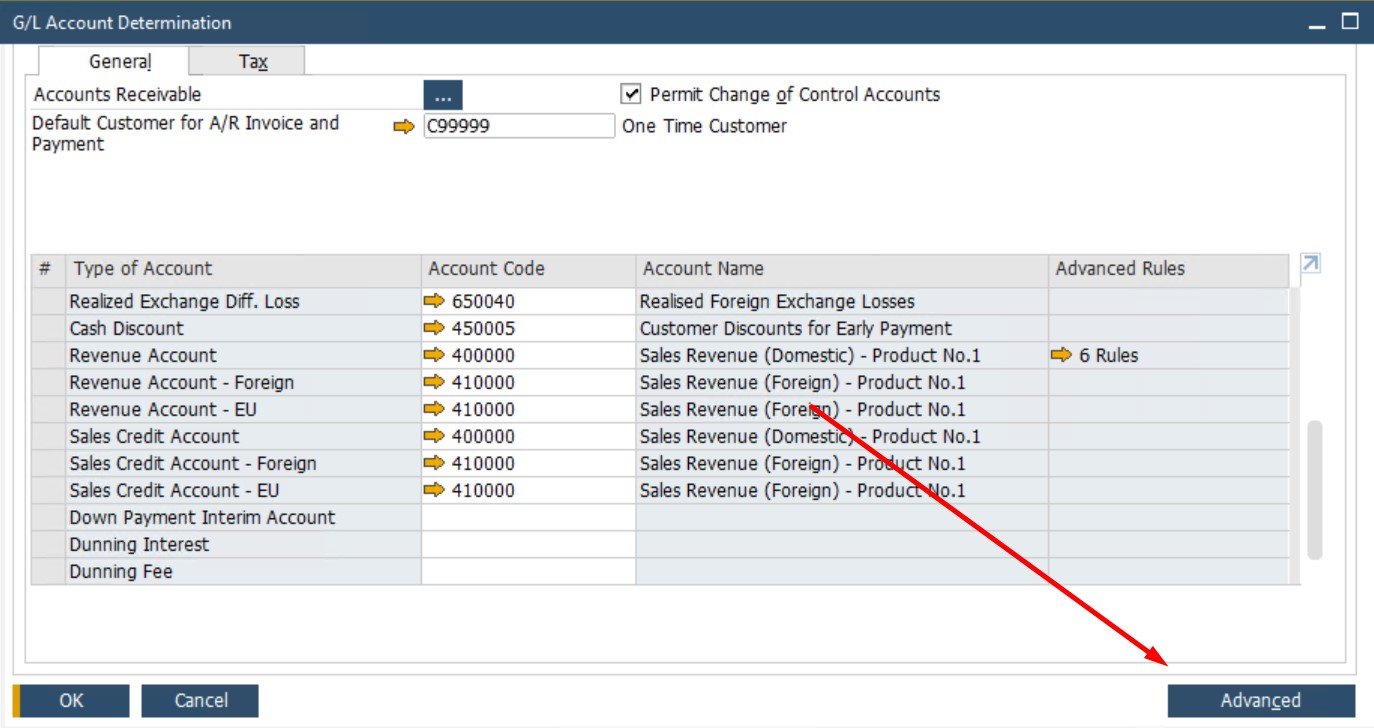Open Sales Credit Account - EU via link arrow
The width and height of the screenshot is (1374, 728).
434,490
